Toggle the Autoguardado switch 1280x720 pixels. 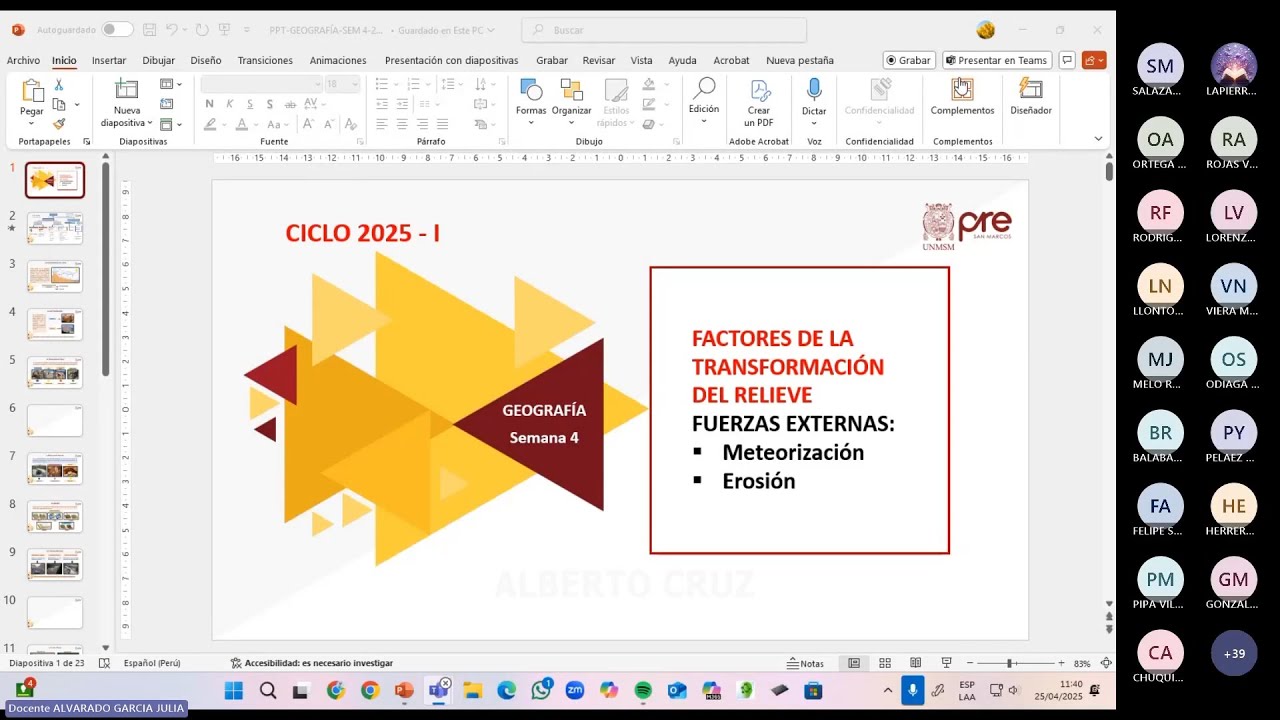coord(117,30)
